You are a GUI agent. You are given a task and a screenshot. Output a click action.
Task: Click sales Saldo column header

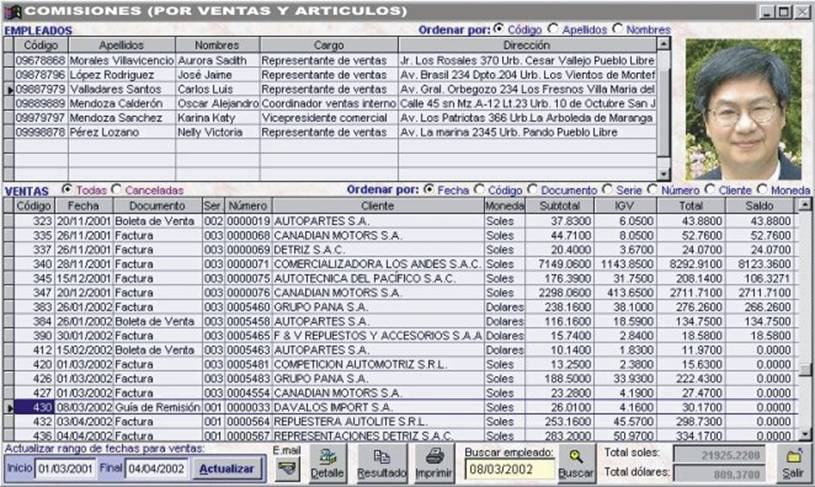[x=759, y=206]
